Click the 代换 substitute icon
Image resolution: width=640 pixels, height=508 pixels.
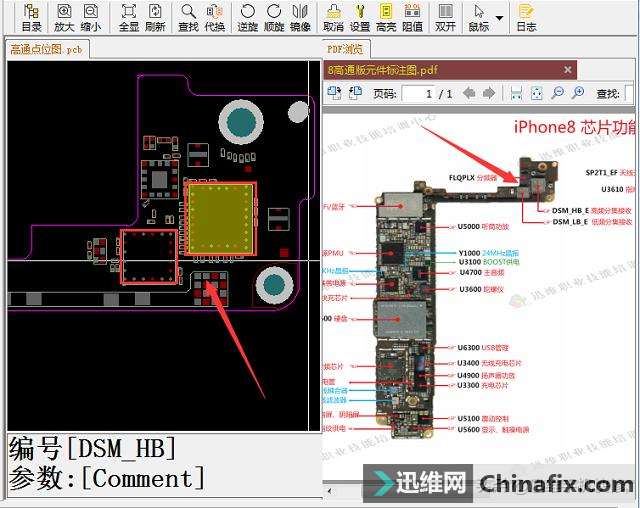215,18
